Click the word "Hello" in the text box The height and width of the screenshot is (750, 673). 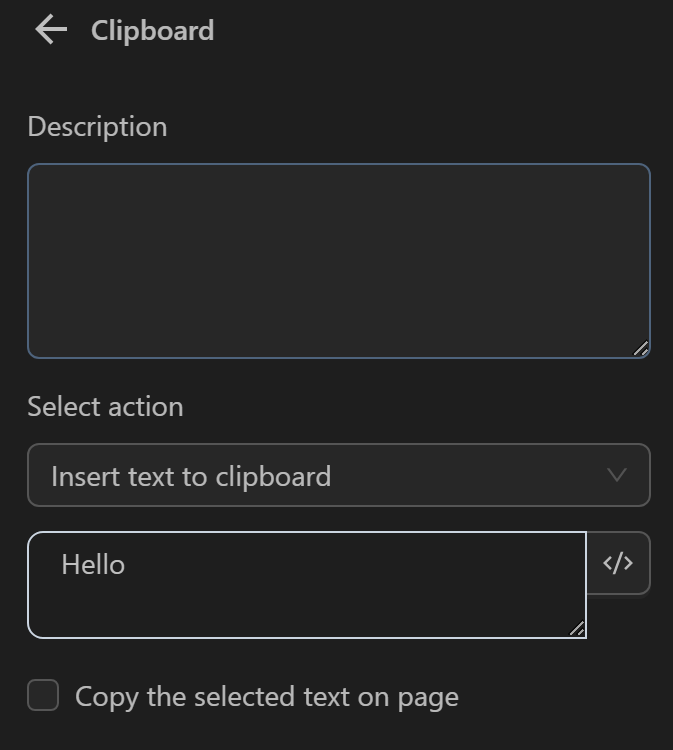[x=93, y=565]
